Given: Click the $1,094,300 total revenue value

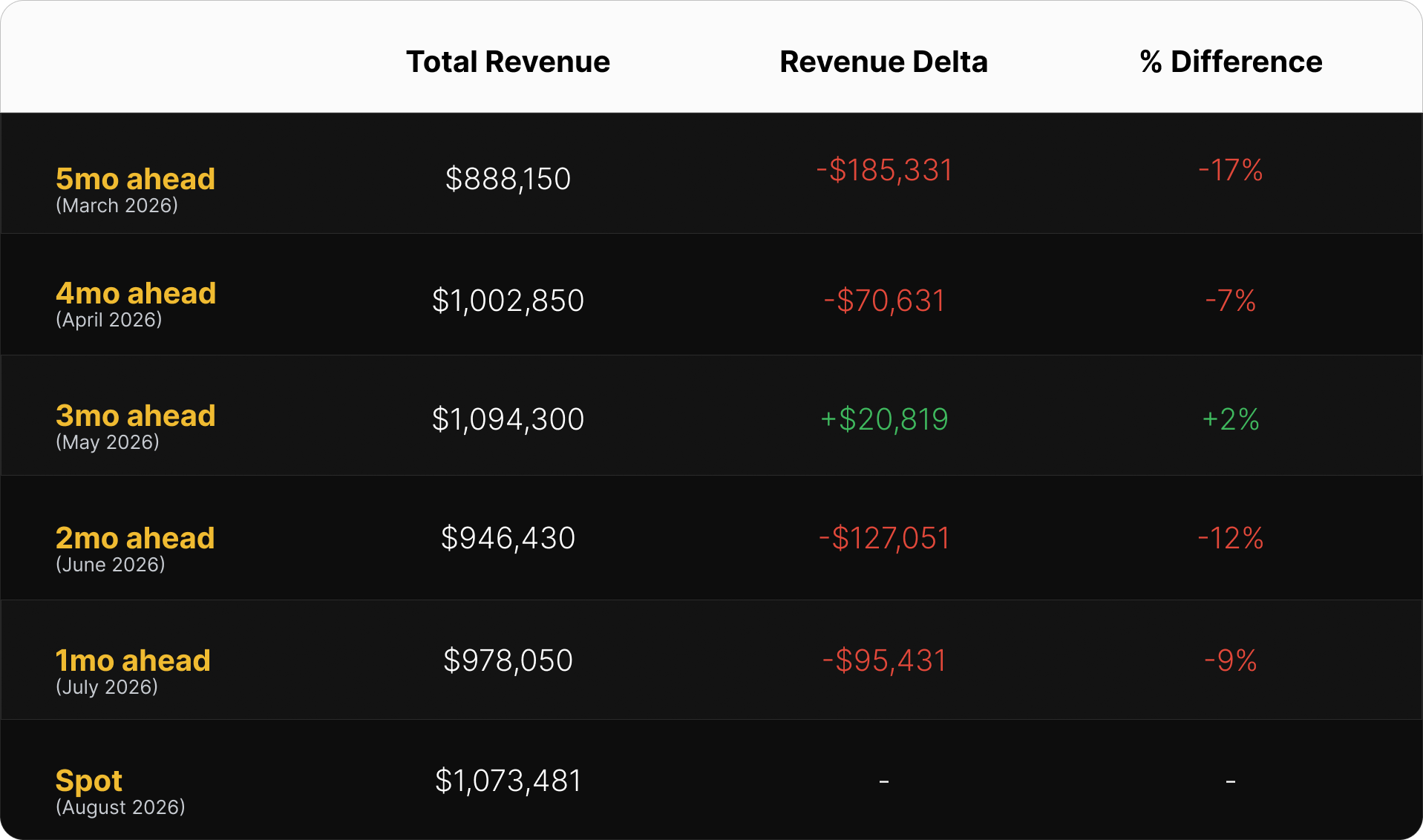Looking at the screenshot, I should pos(508,419).
